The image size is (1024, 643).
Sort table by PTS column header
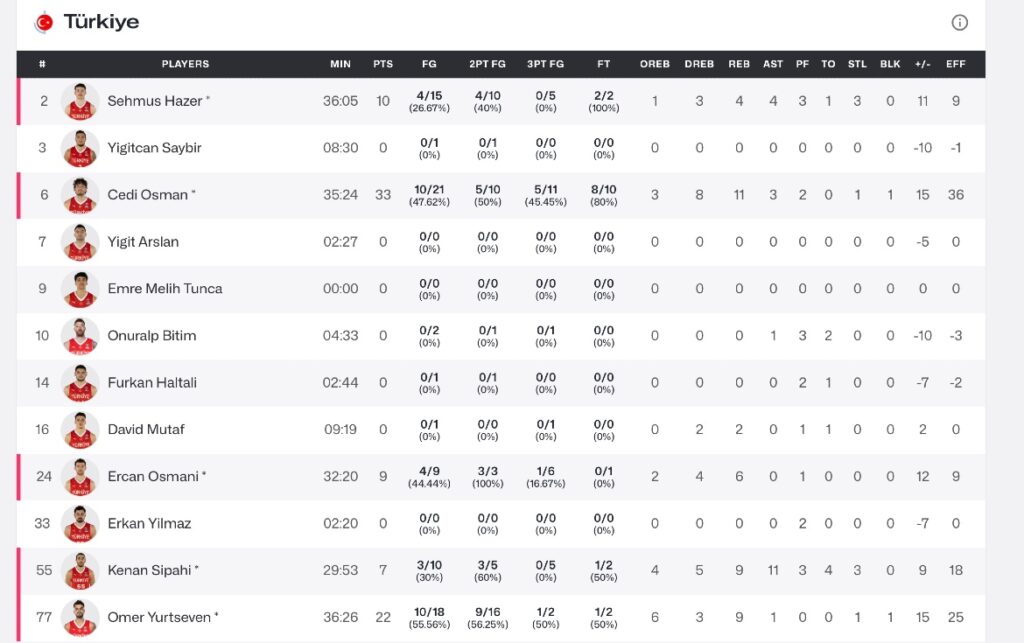coord(383,64)
